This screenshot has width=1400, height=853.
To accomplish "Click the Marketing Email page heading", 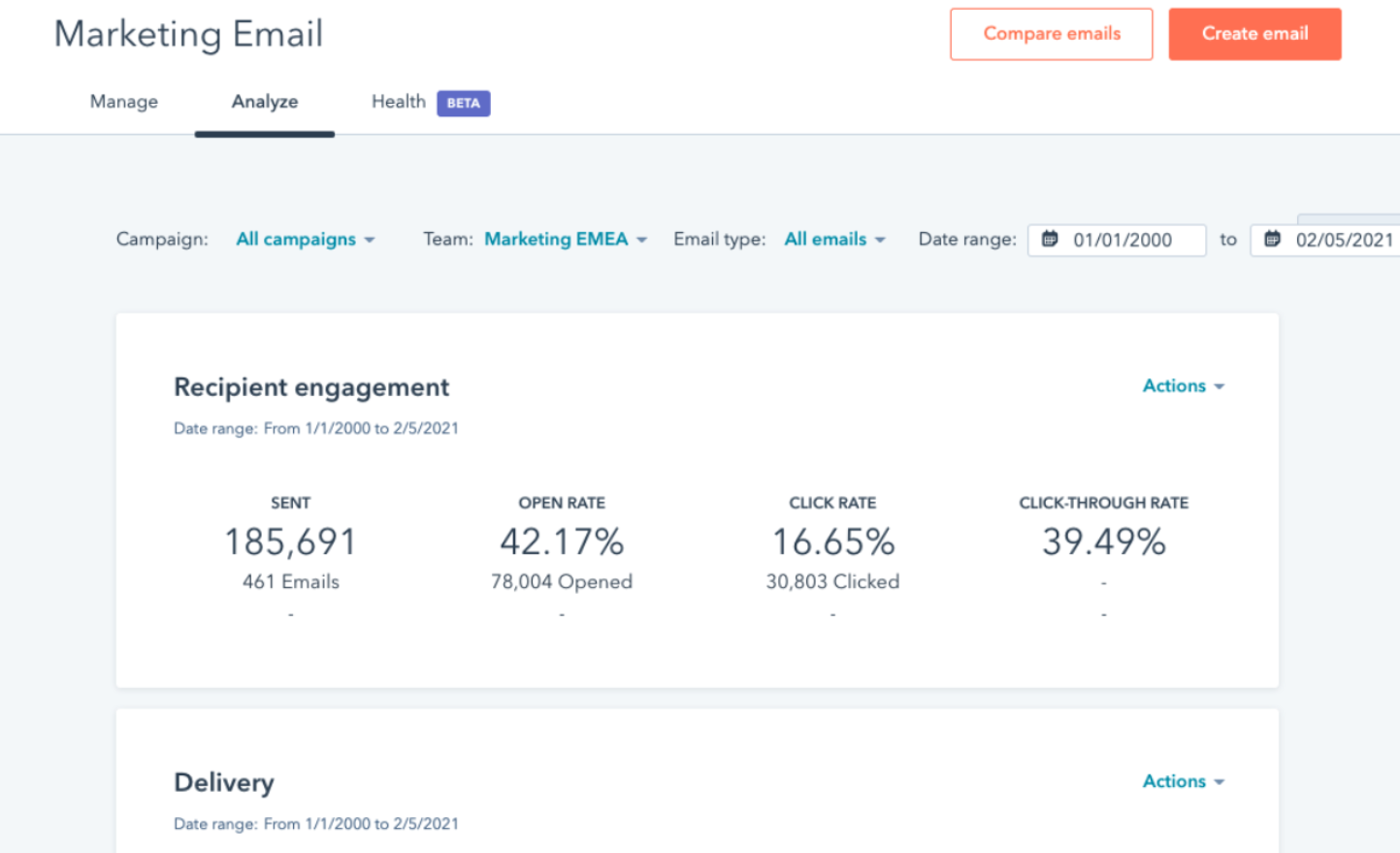I will pos(189,33).
